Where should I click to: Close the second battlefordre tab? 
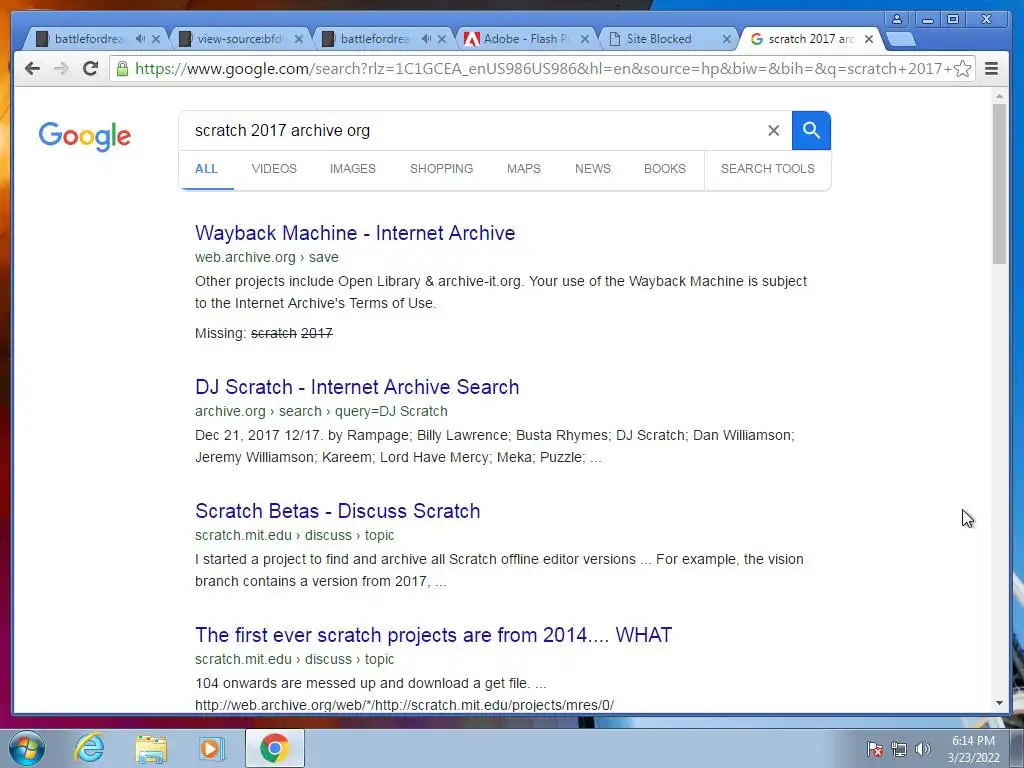[442, 39]
